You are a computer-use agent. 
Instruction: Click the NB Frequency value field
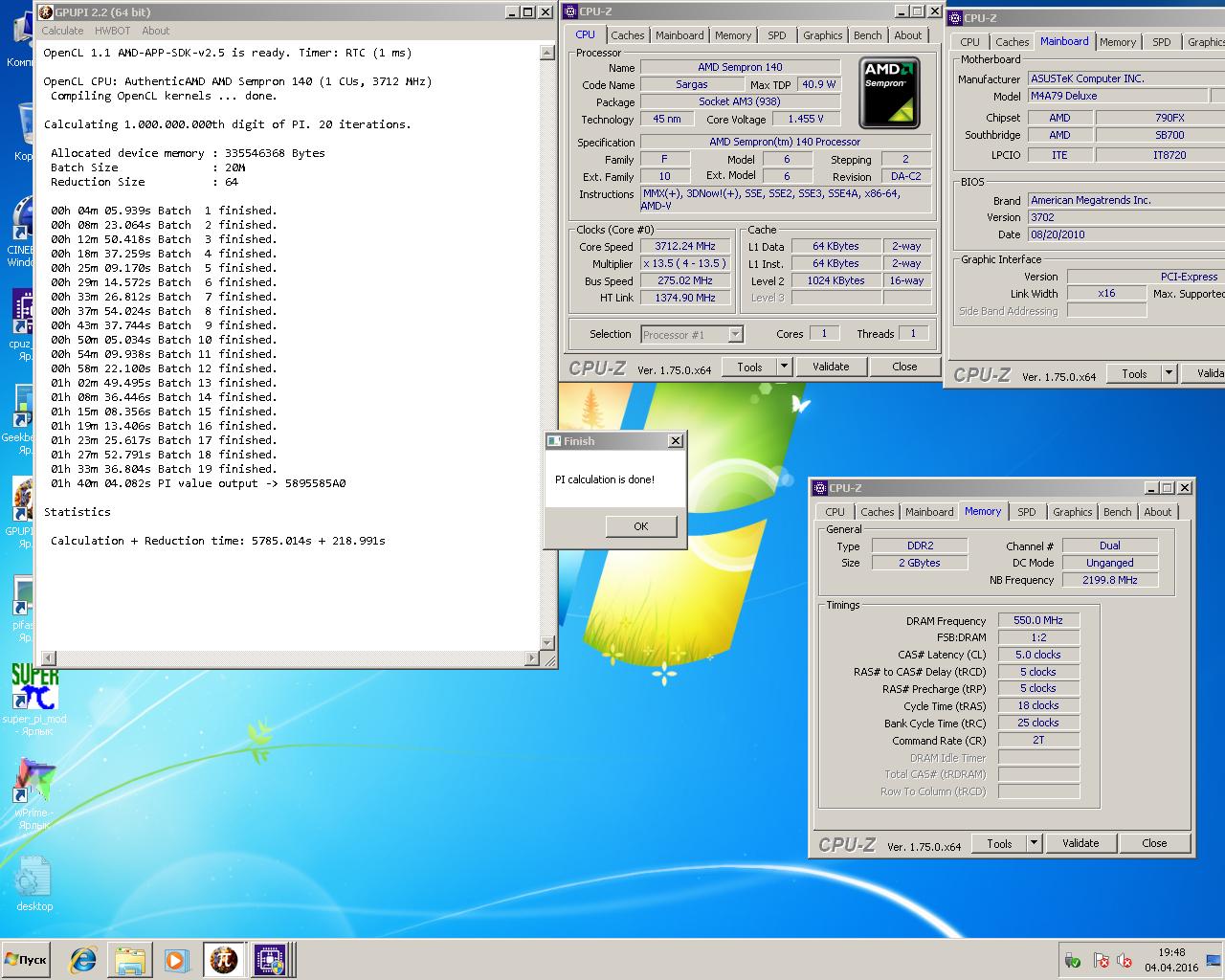1112,580
